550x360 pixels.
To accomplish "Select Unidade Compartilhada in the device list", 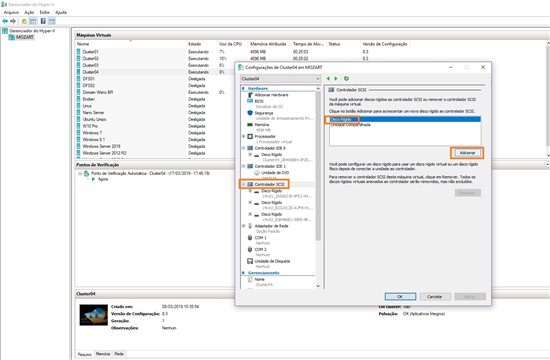I will (405, 125).
